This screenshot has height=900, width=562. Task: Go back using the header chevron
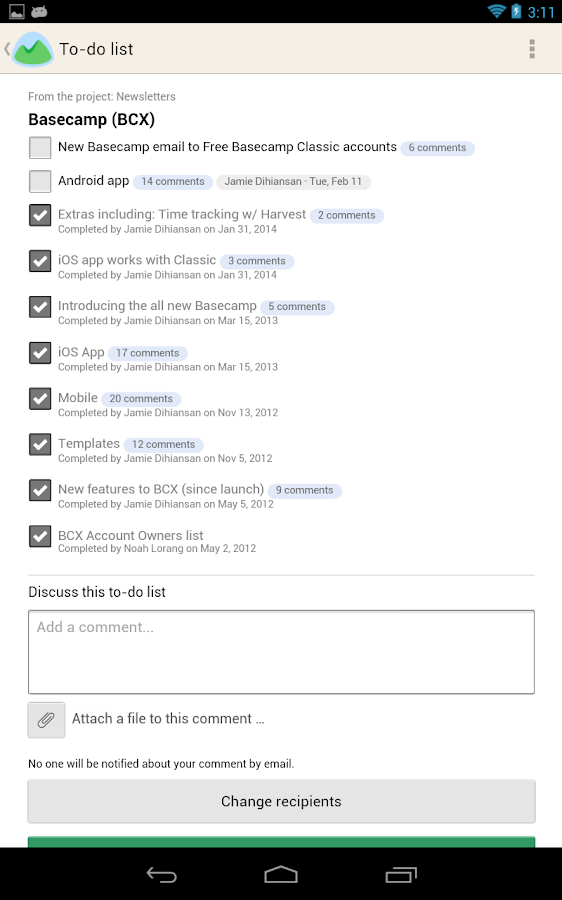(7, 49)
